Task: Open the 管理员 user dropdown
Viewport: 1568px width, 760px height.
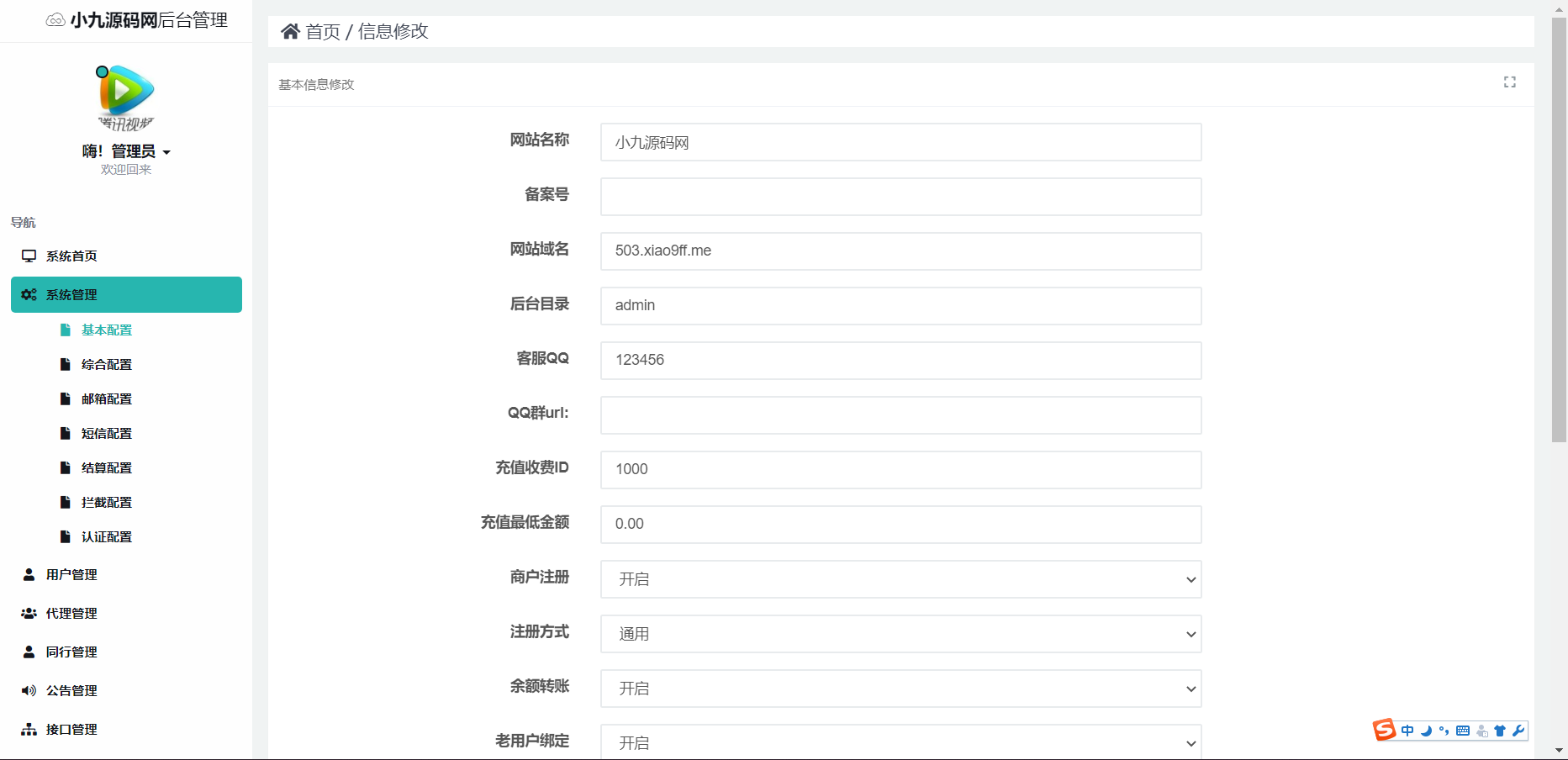Action: pyautogui.click(x=126, y=151)
